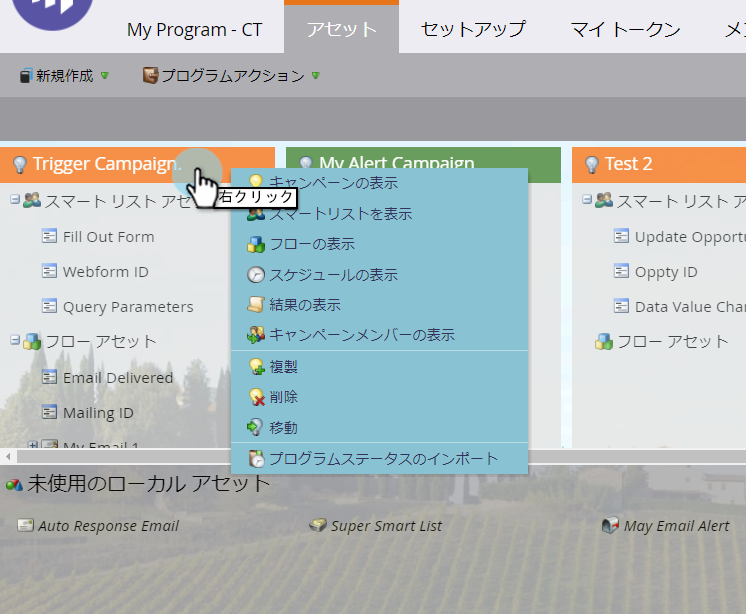
Task: Click the Test 2 lightbulb icon
Action: click(x=591, y=165)
